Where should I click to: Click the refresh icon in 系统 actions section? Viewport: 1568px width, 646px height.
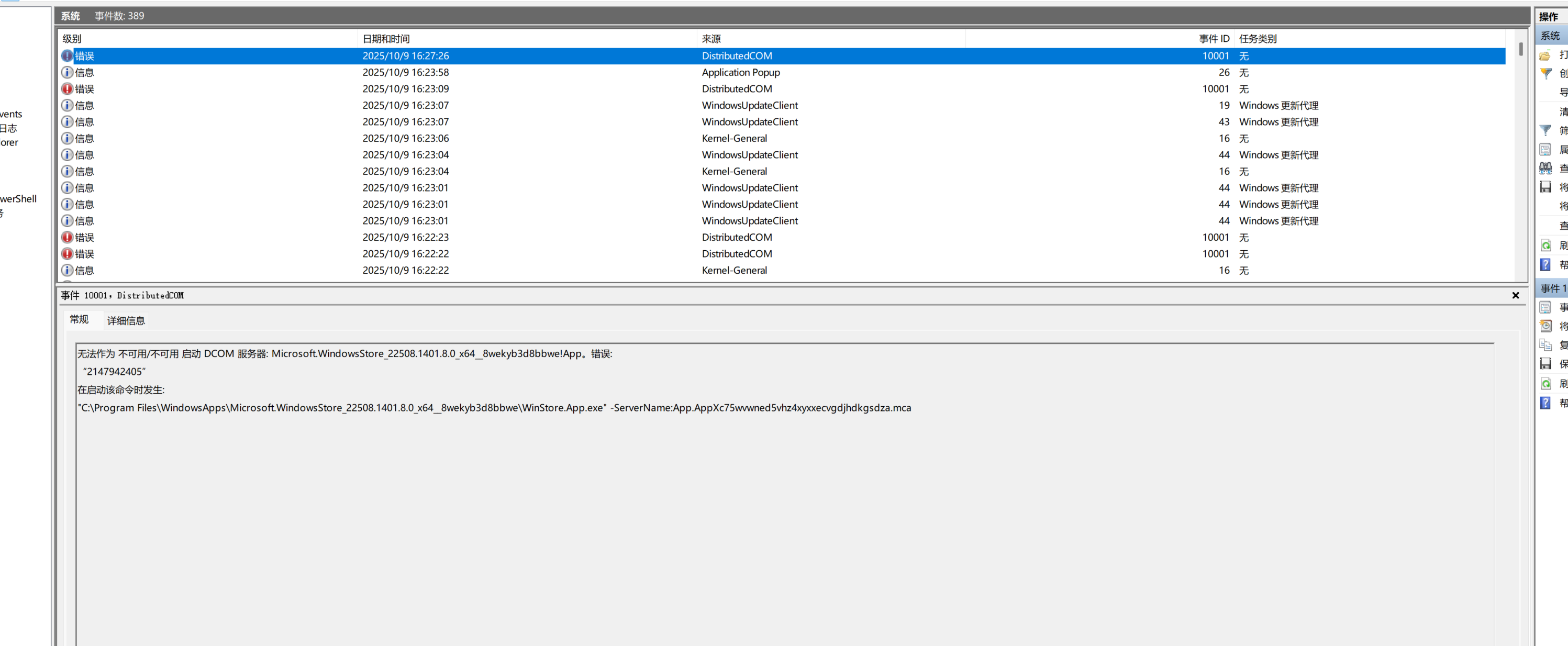[x=1545, y=246]
